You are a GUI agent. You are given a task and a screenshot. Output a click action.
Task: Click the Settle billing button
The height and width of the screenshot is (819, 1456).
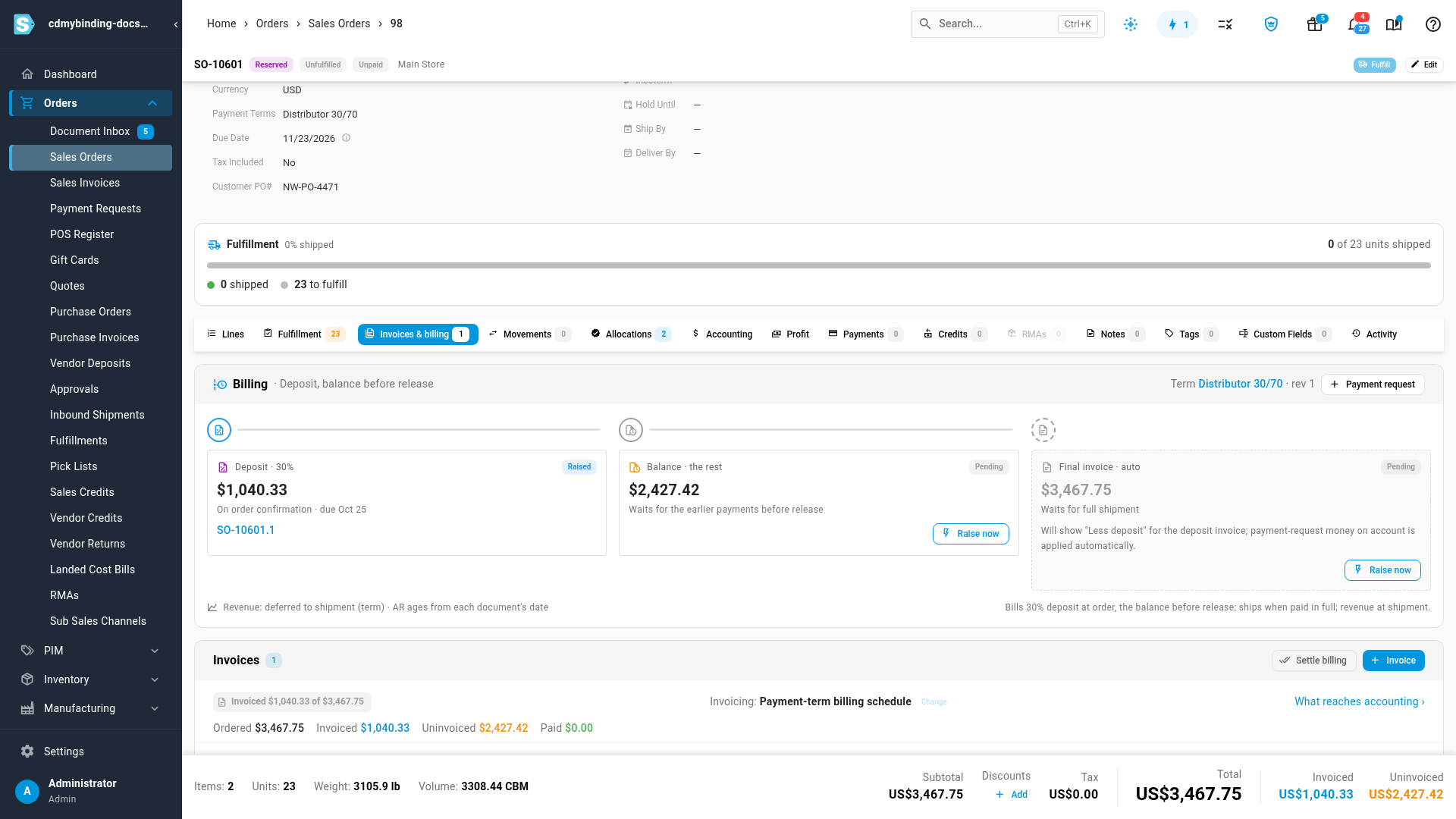(1313, 661)
